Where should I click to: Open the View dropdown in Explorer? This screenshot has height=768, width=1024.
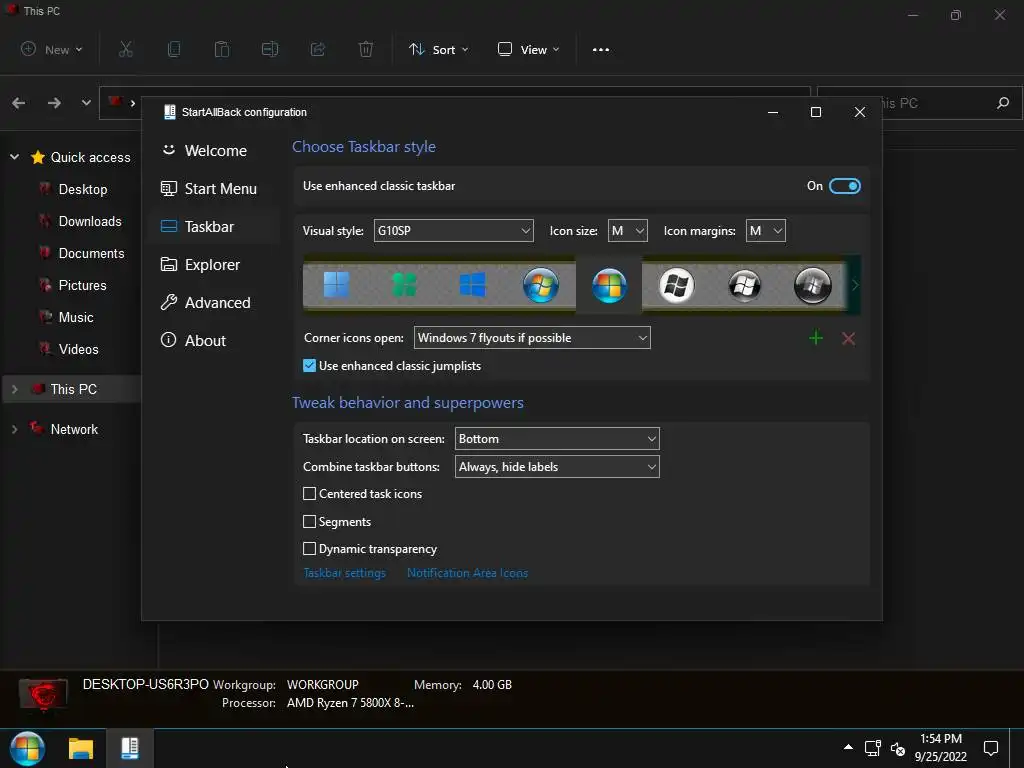tap(528, 50)
